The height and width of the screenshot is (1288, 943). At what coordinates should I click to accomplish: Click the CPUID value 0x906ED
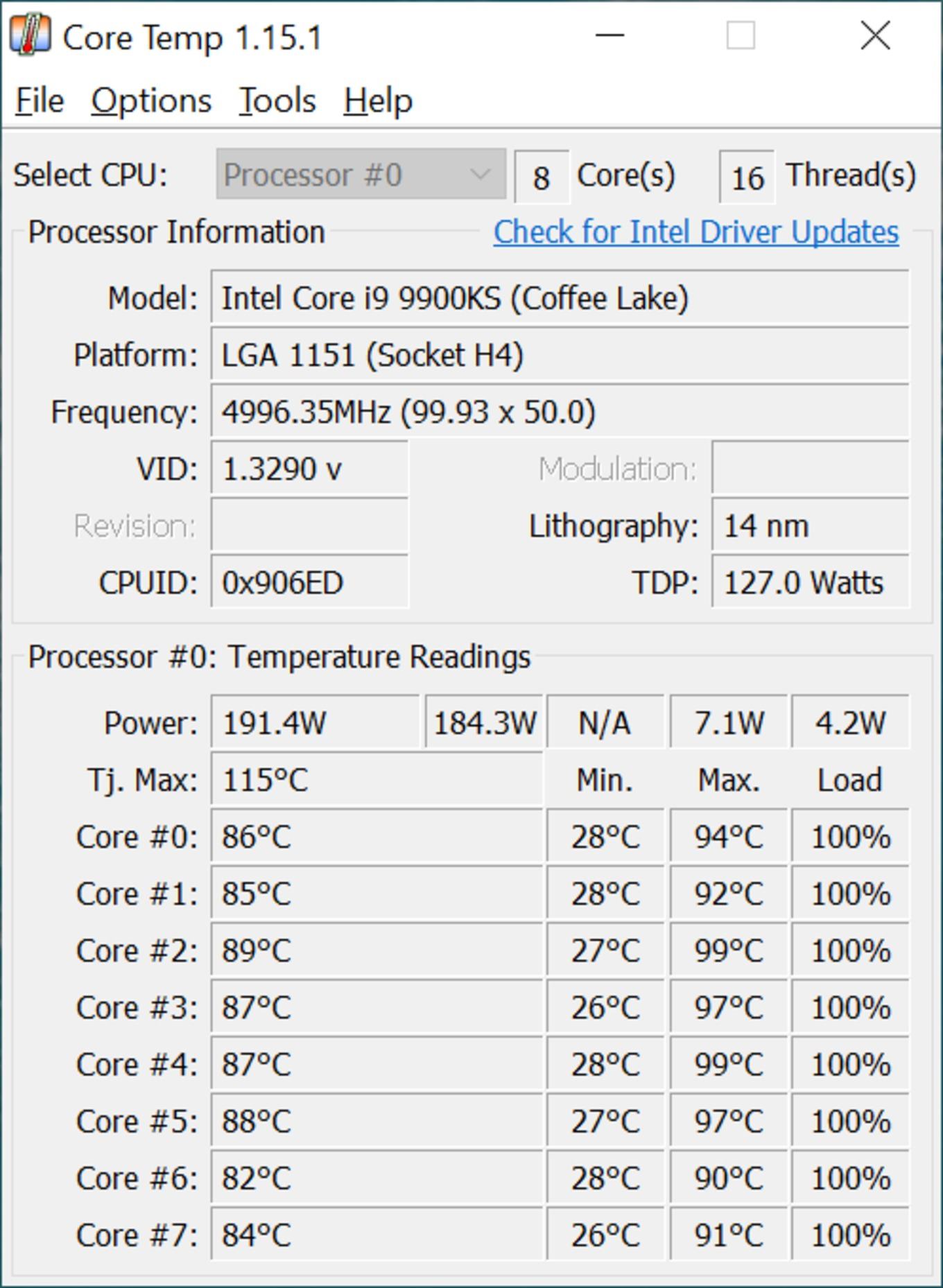pos(310,583)
